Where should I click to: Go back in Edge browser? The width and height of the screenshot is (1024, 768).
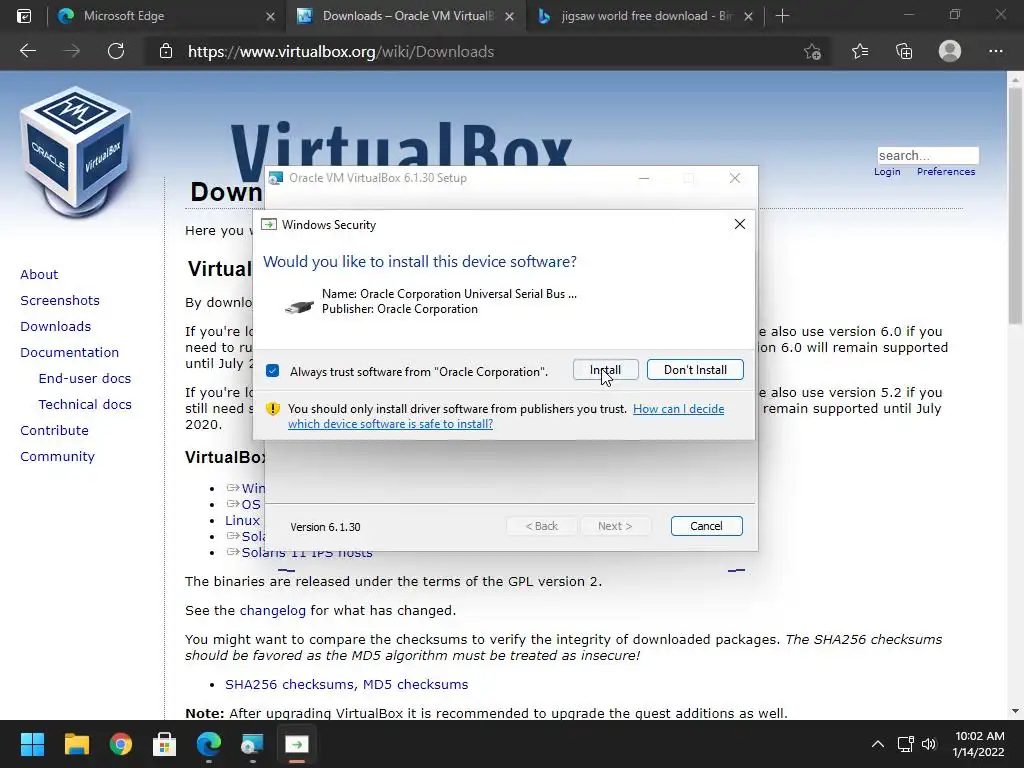point(27,51)
